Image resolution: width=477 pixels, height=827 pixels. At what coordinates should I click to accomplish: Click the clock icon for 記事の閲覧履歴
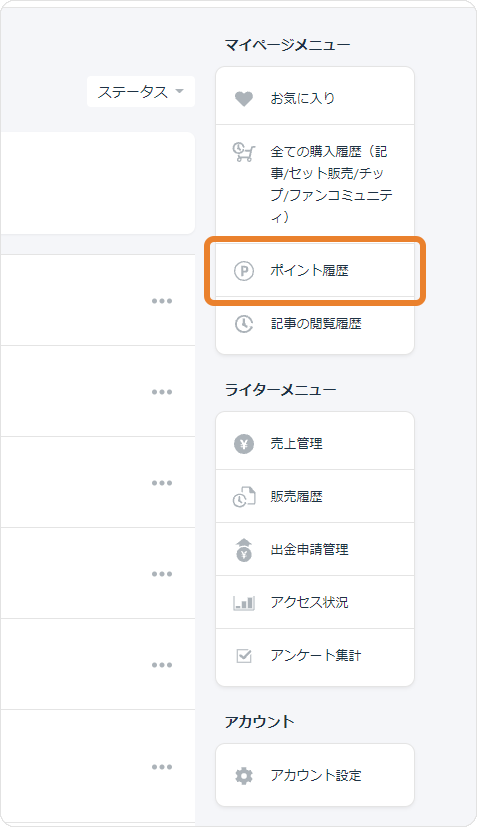click(244, 324)
